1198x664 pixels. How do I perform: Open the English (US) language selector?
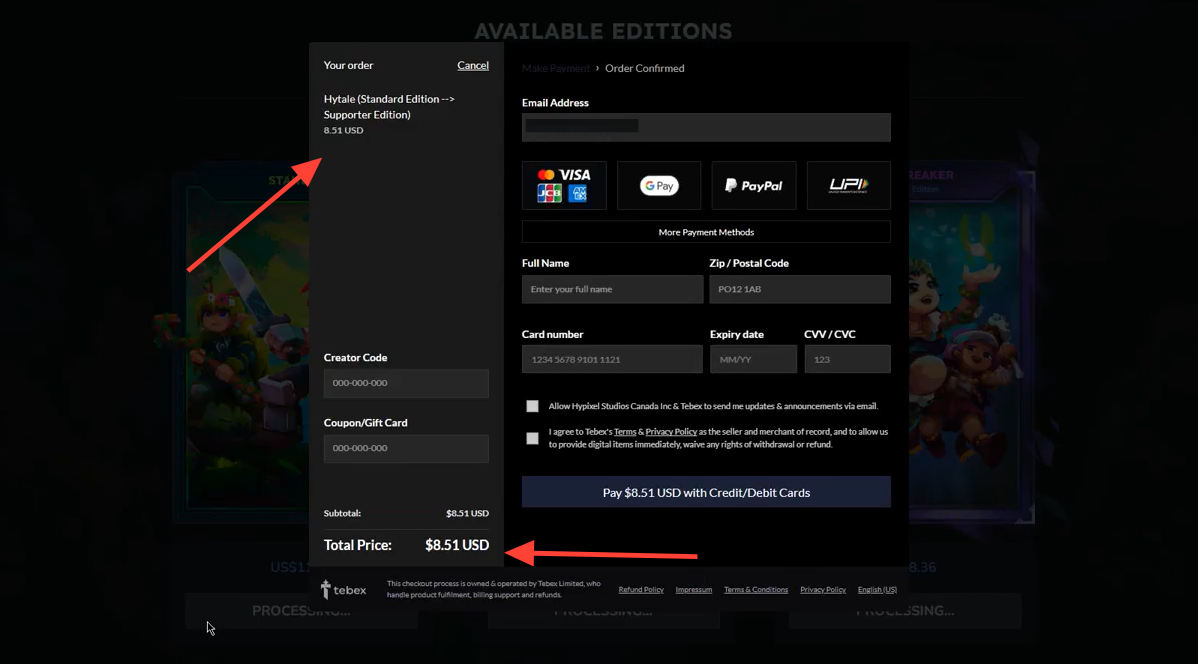[877, 590]
